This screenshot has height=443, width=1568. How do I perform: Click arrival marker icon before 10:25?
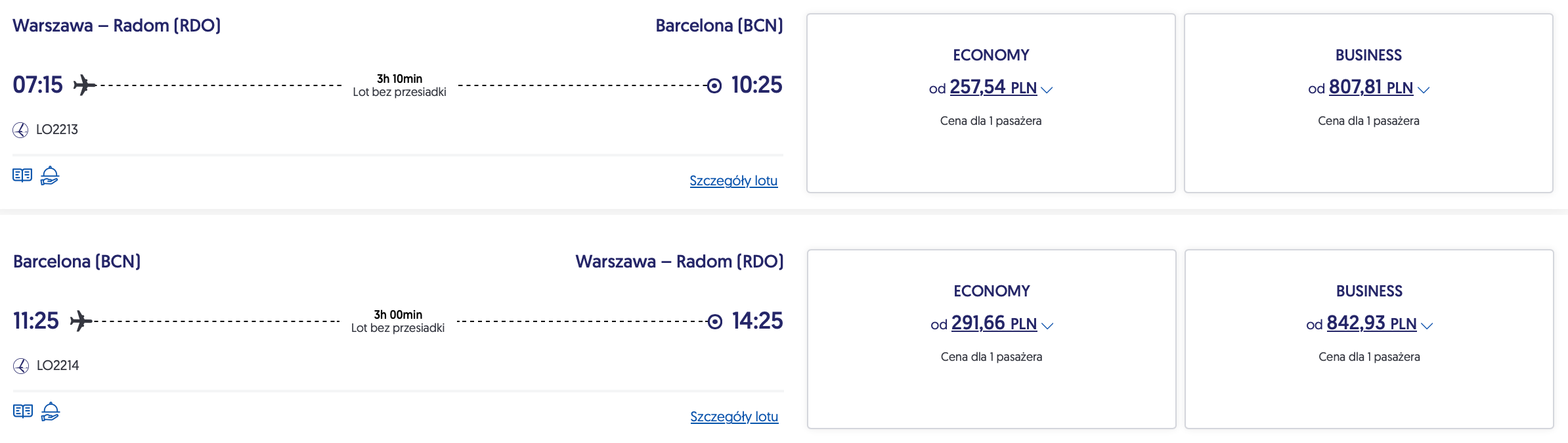point(714,85)
